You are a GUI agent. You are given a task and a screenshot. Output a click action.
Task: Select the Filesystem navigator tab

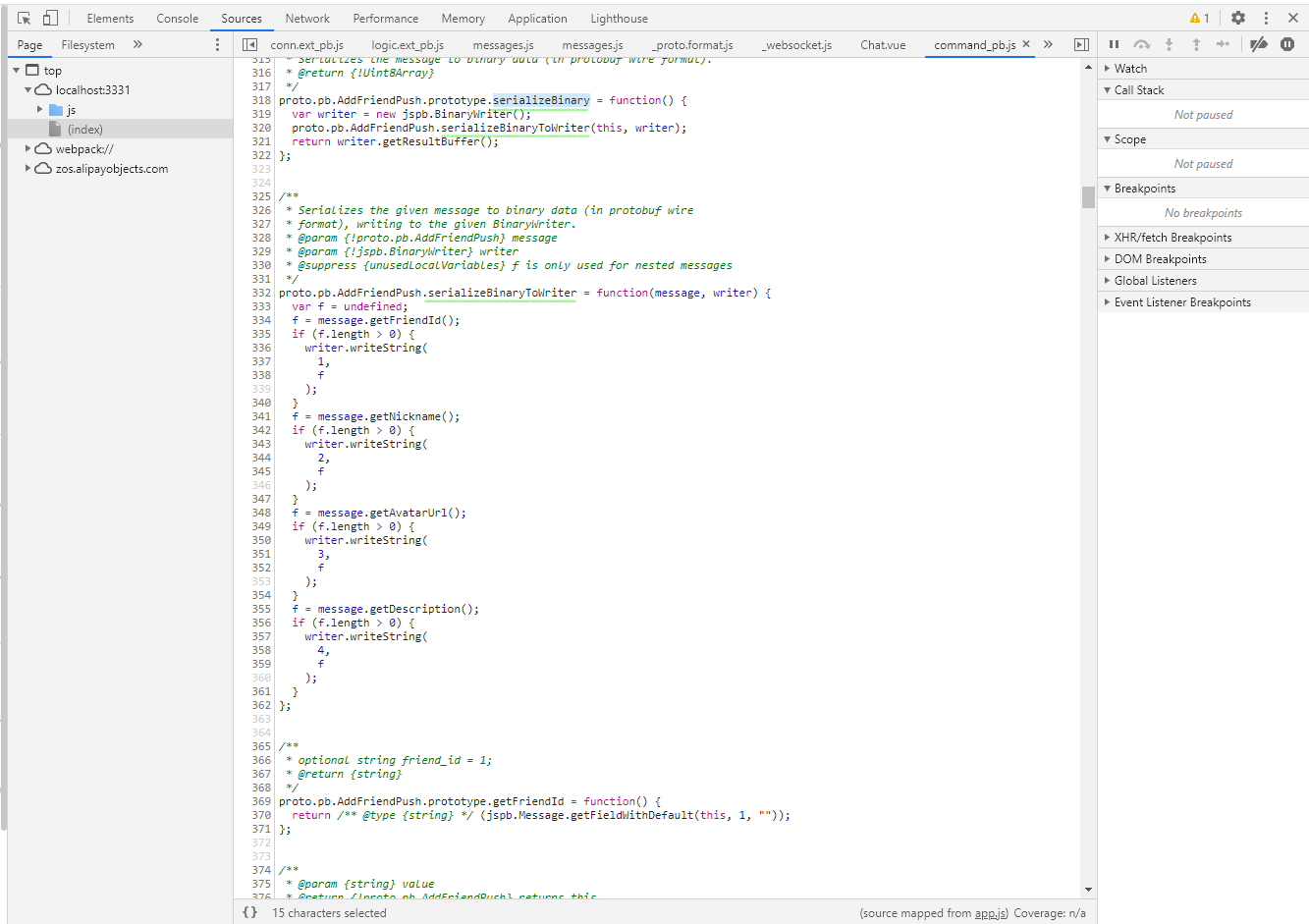pyautogui.click(x=87, y=45)
